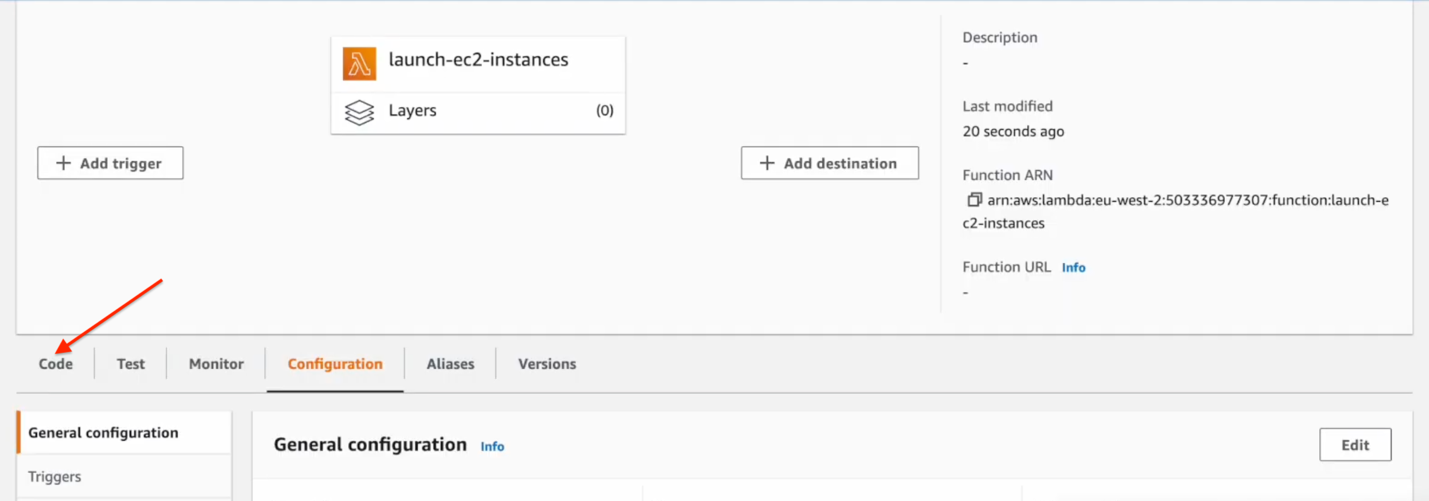Click the '20 seconds ago' timestamp

(x=1013, y=131)
